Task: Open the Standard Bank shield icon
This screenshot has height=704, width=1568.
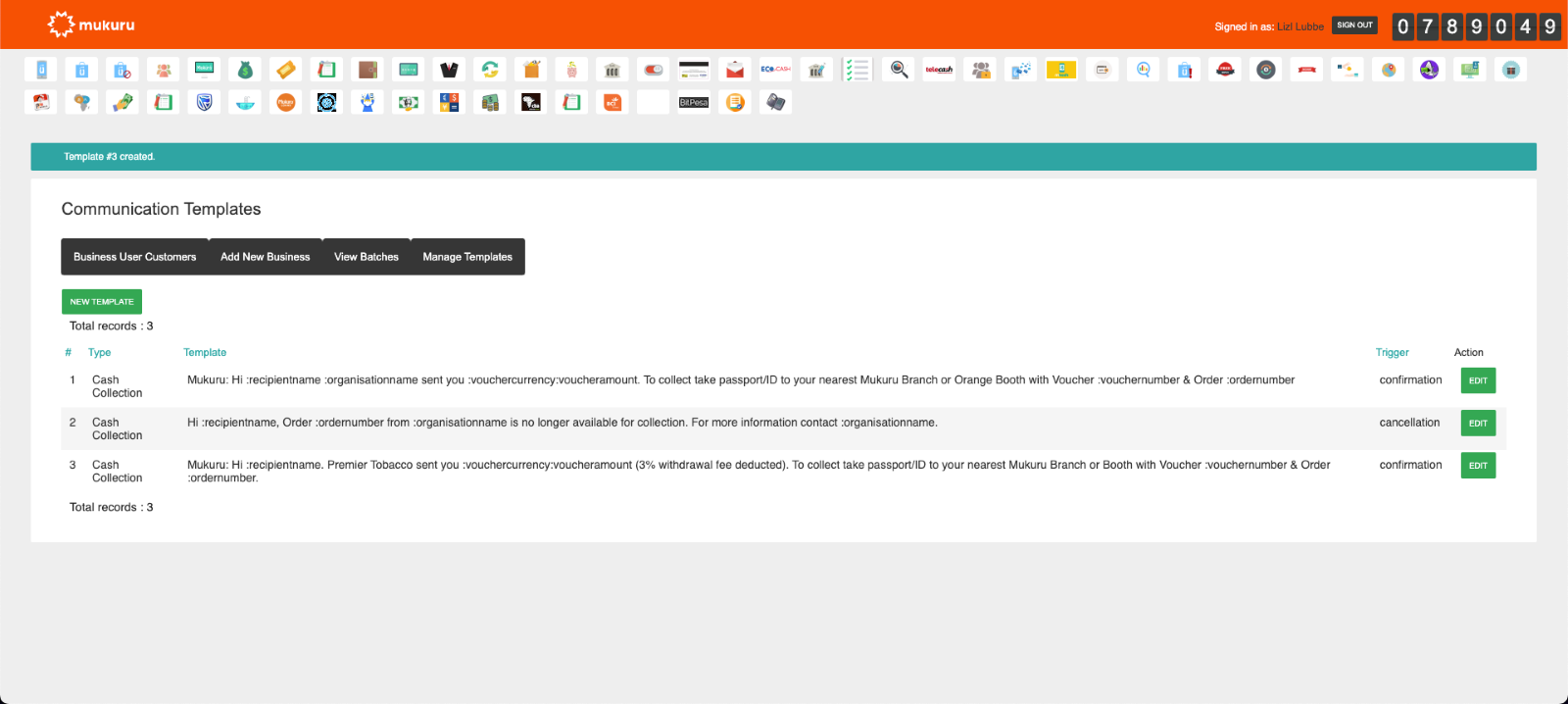Action: coord(204,102)
